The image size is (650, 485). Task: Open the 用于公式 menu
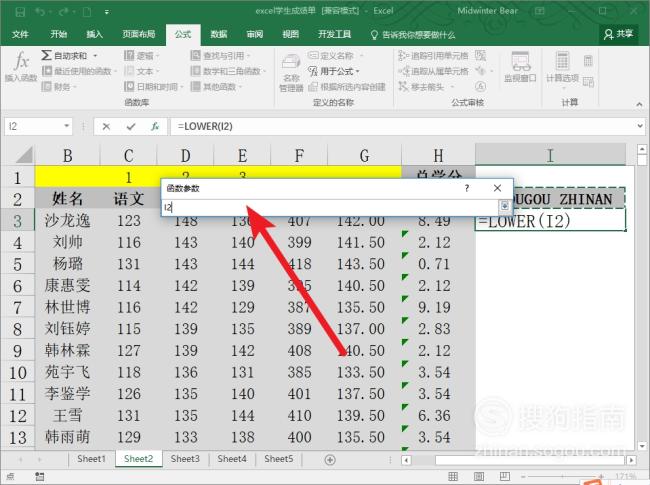click(334, 71)
